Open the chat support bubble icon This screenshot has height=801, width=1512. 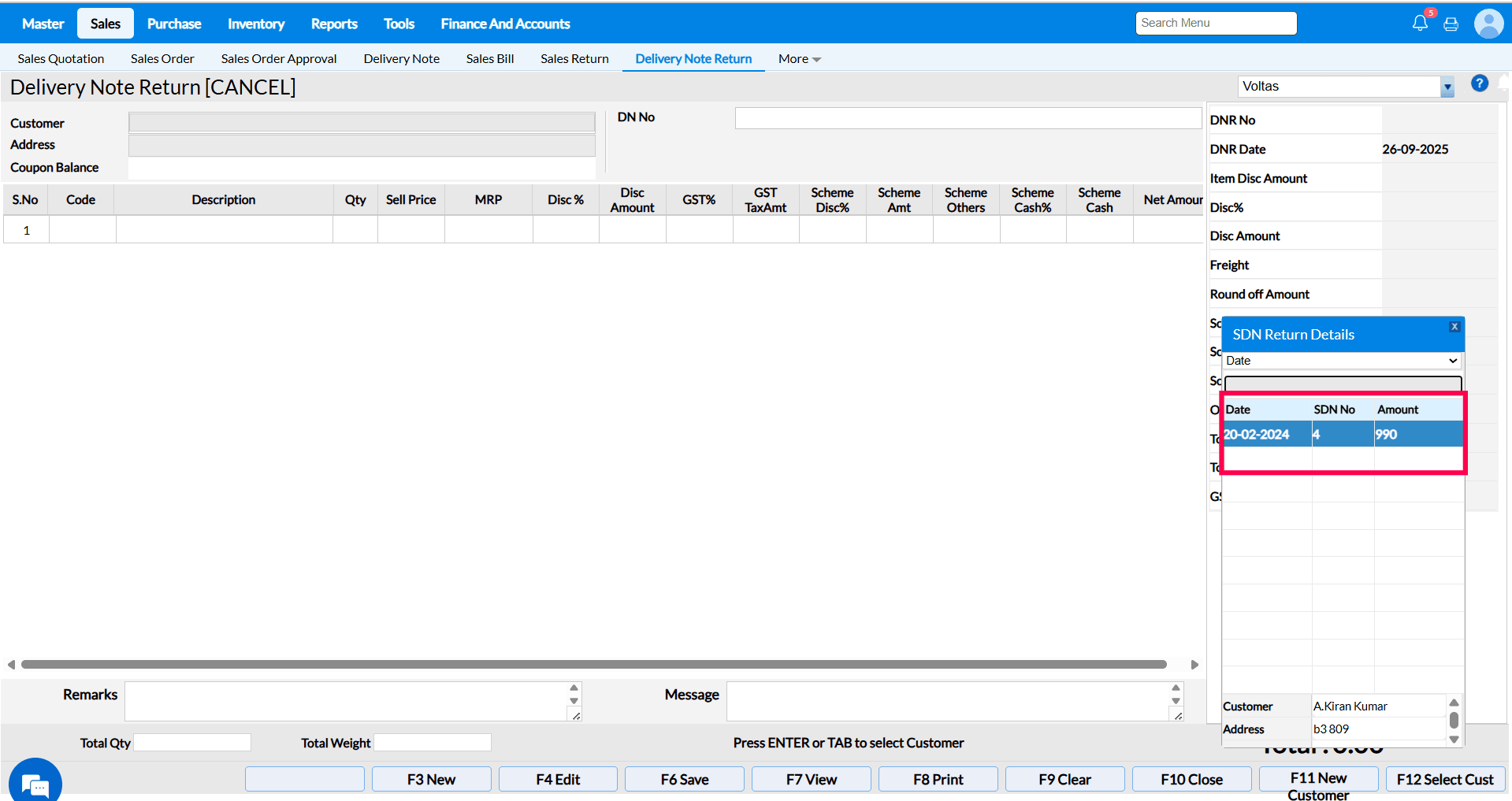click(35, 783)
